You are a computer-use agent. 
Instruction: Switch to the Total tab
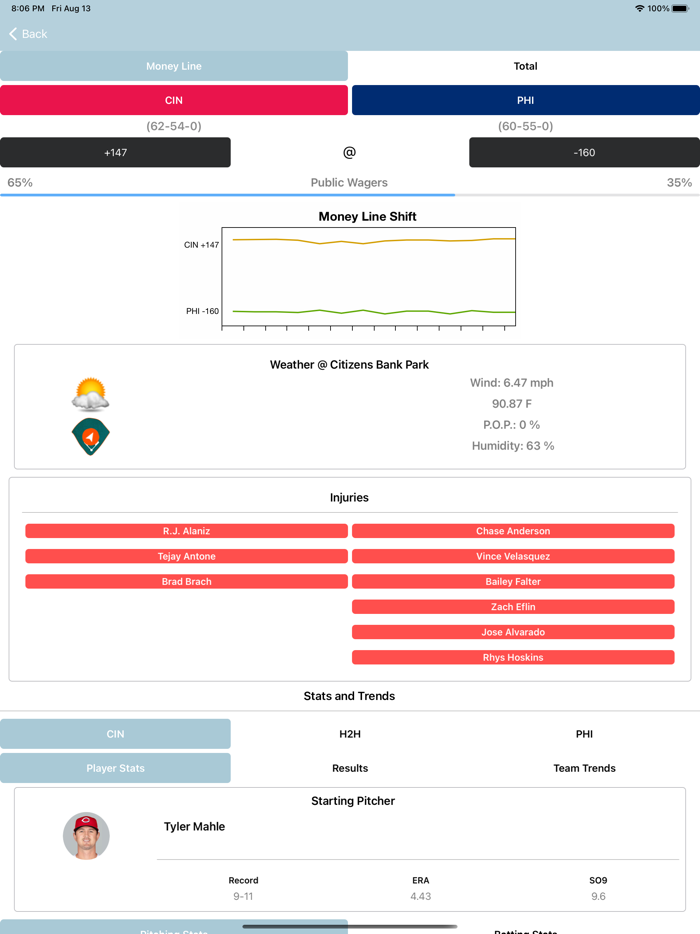point(525,66)
